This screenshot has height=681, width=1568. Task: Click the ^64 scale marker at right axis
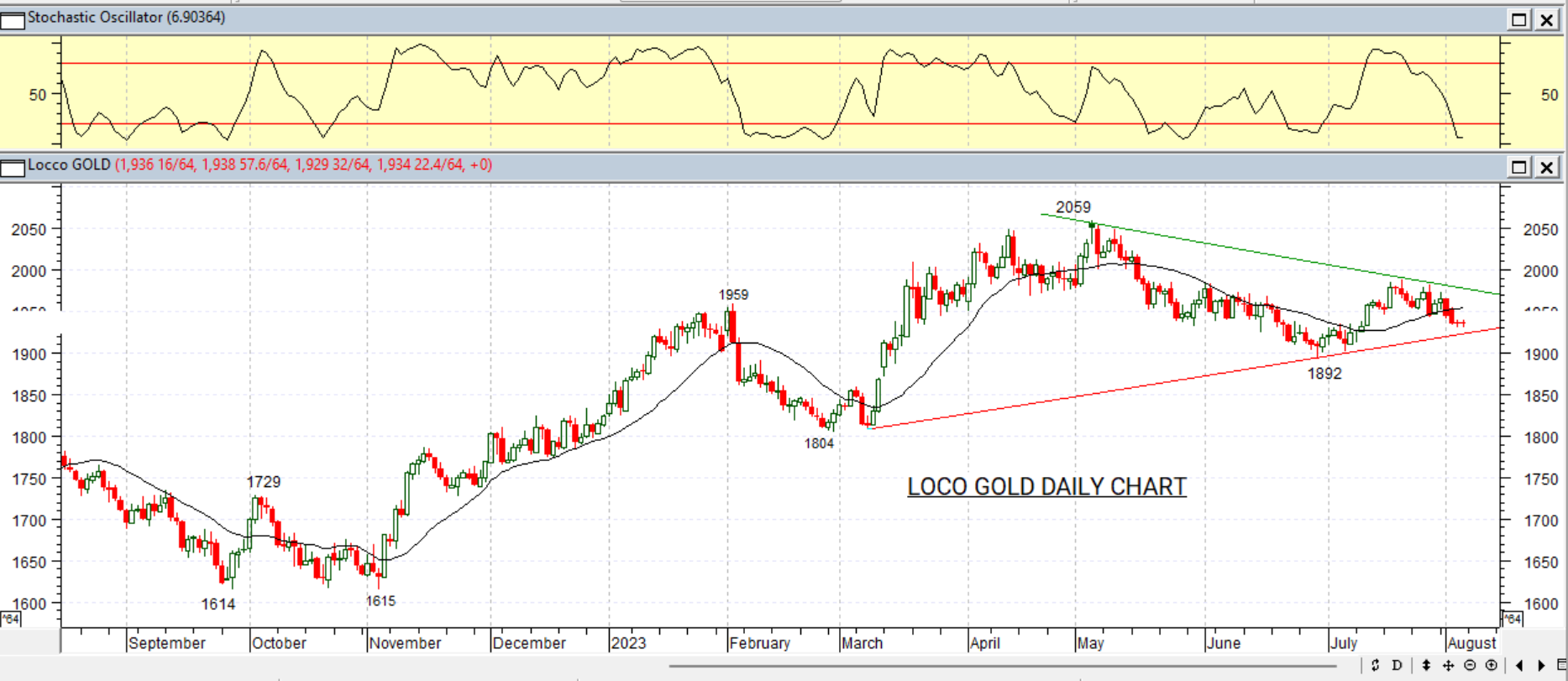(1512, 619)
